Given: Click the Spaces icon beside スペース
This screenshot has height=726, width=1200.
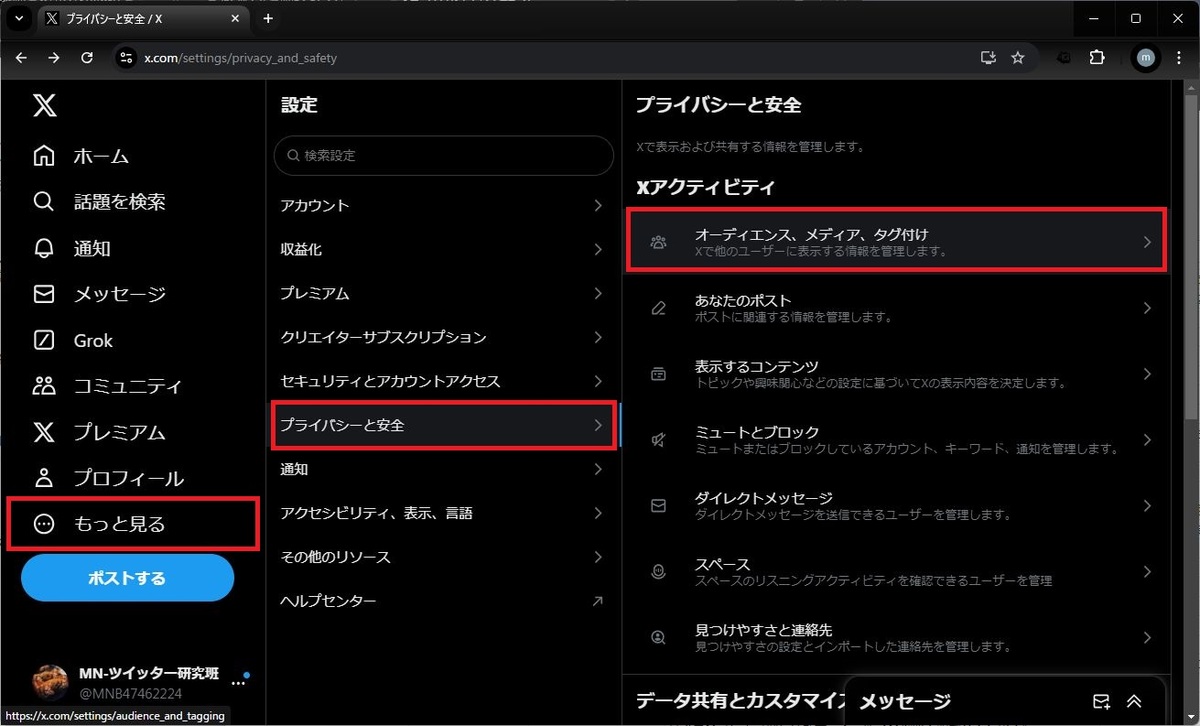Looking at the screenshot, I should pyautogui.click(x=658, y=572).
